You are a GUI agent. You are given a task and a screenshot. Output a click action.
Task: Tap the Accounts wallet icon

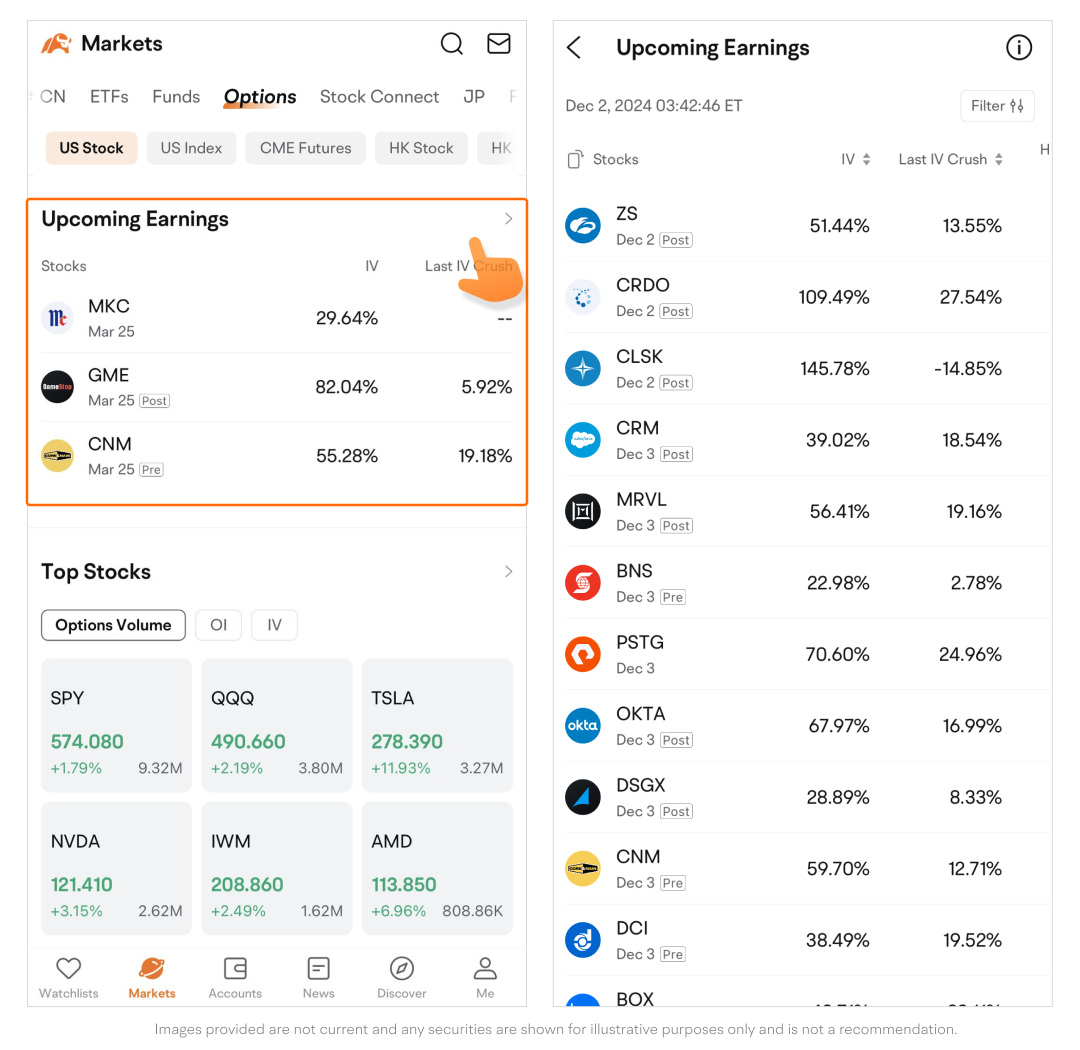(x=235, y=969)
